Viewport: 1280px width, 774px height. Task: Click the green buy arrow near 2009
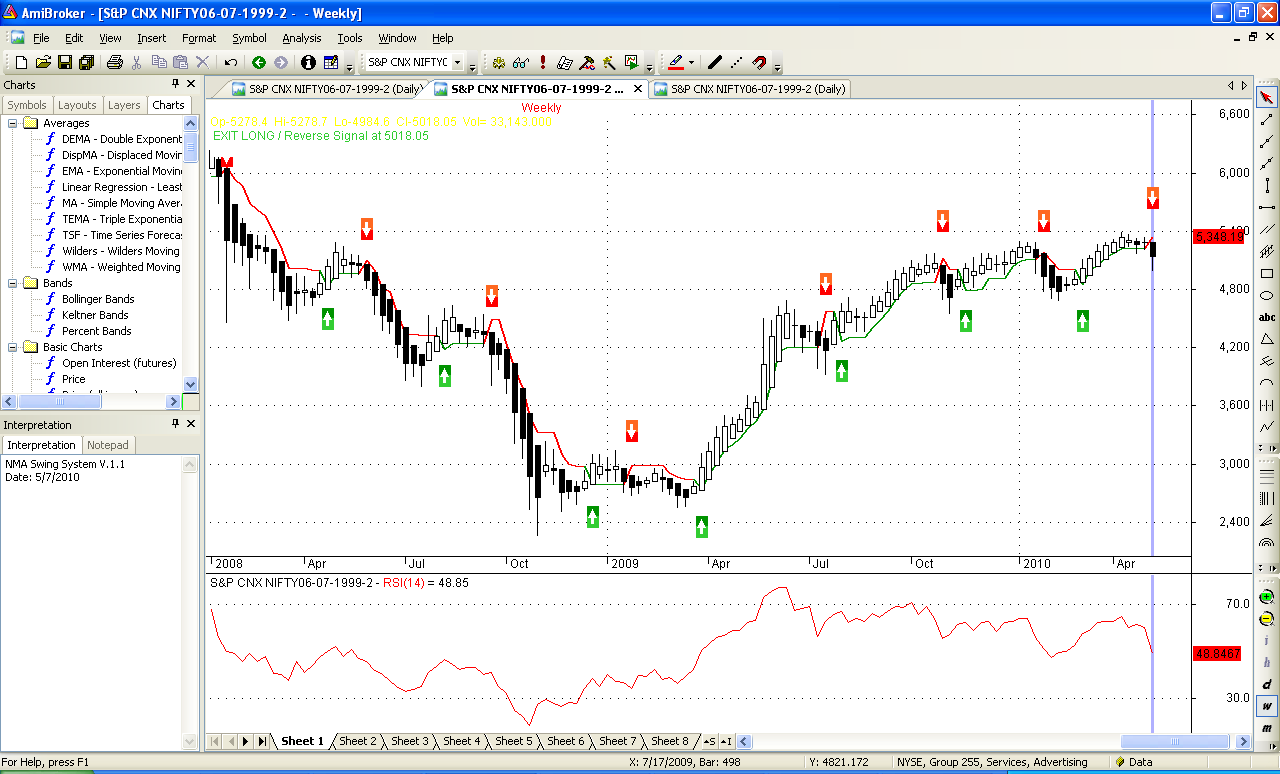coord(593,516)
